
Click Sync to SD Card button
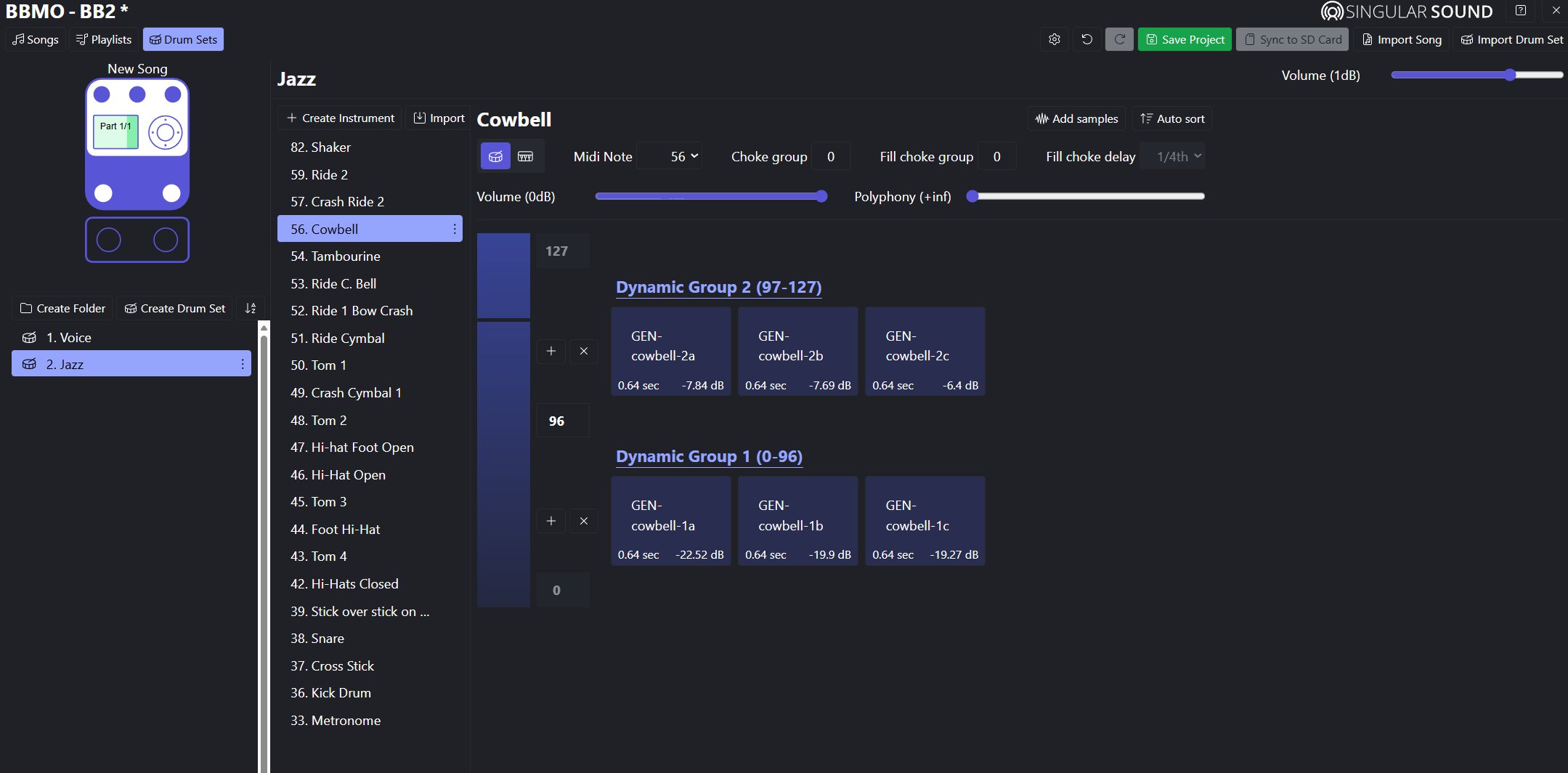[x=1293, y=39]
